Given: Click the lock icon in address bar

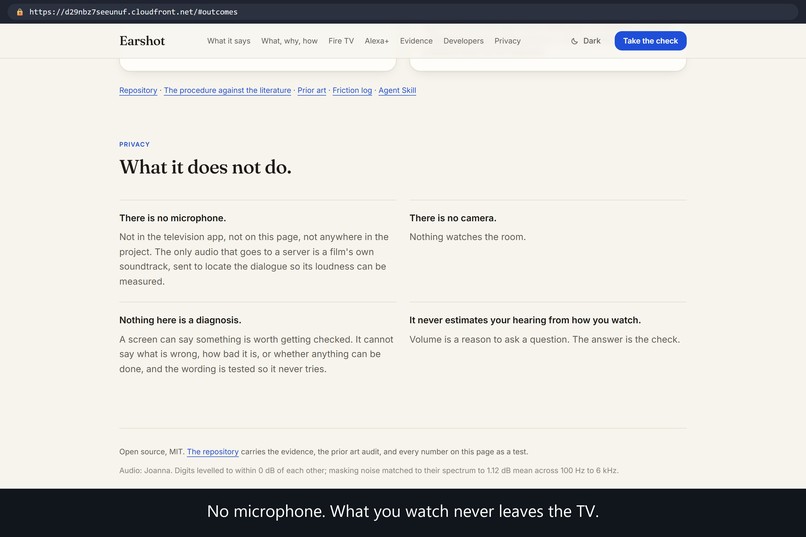Looking at the screenshot, I should tap(20, 12).
